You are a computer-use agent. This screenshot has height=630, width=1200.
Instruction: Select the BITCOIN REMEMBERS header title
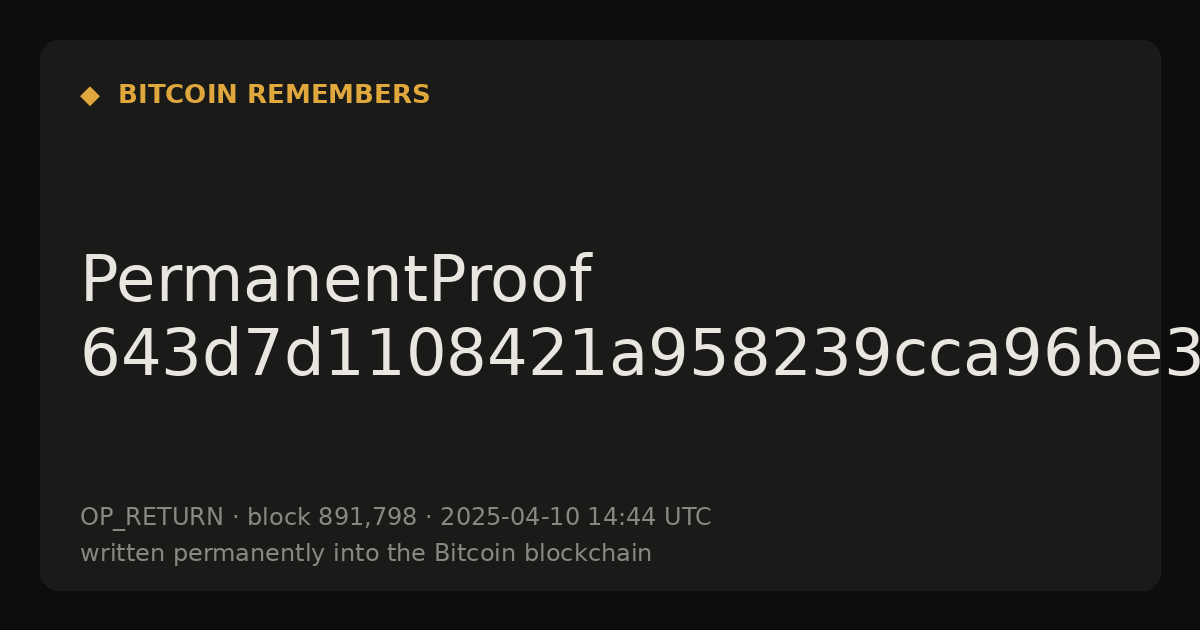pos(274,95)
